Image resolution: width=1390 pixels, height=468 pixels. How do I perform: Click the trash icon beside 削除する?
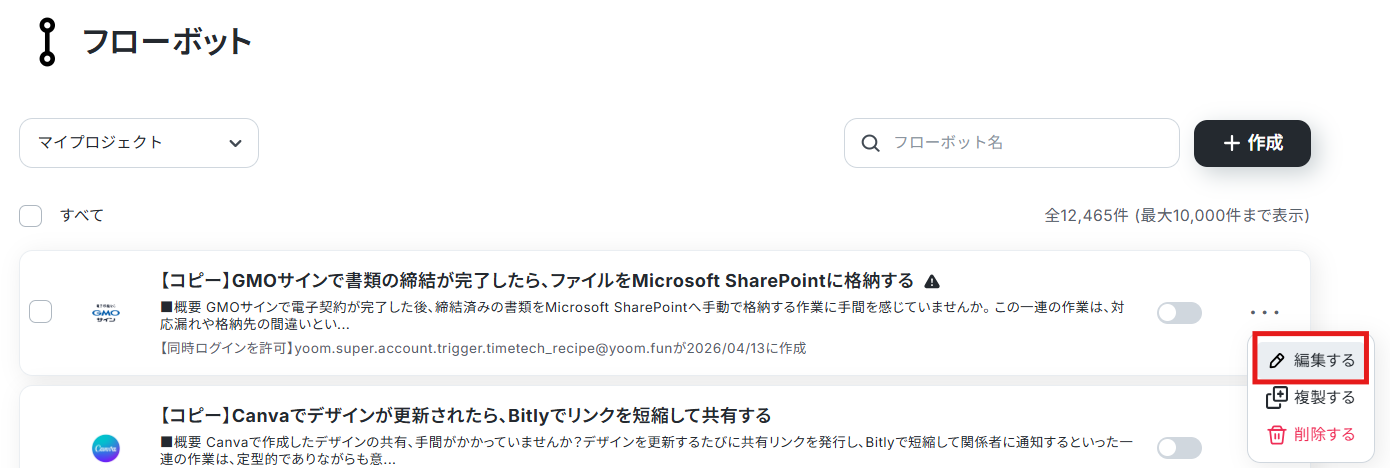1276,434
